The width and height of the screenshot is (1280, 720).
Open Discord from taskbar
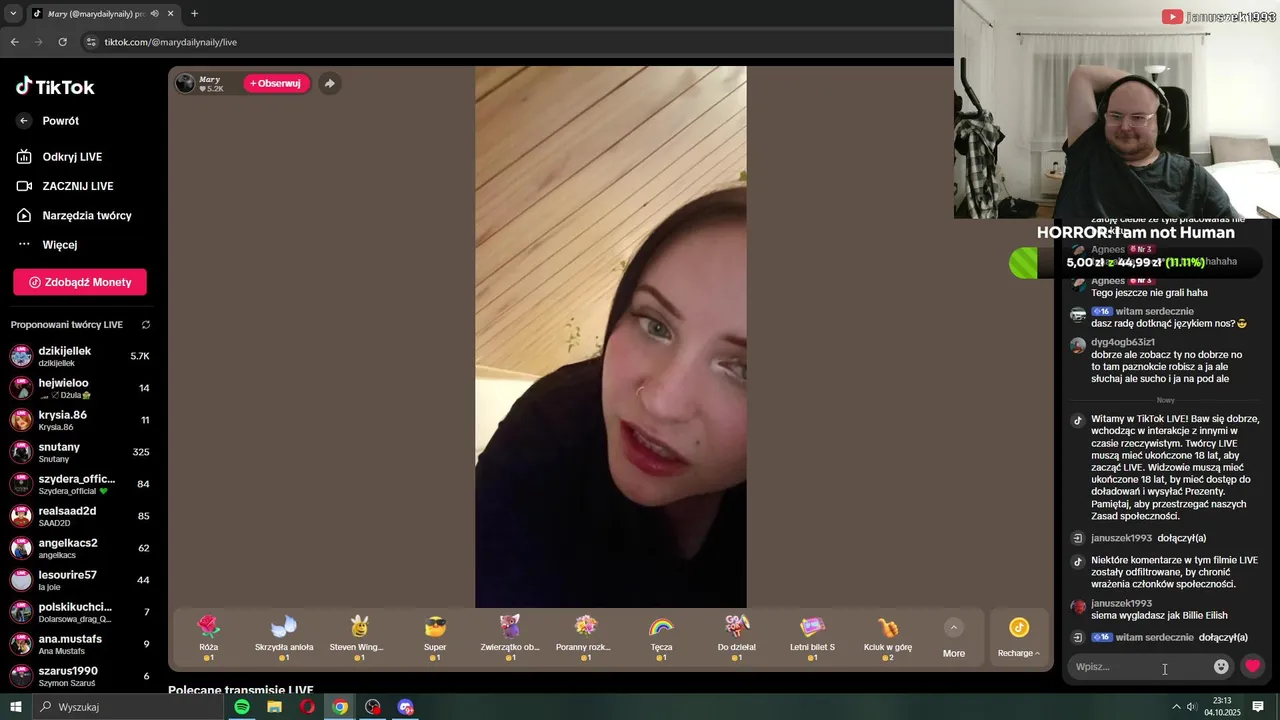point(405,707)
